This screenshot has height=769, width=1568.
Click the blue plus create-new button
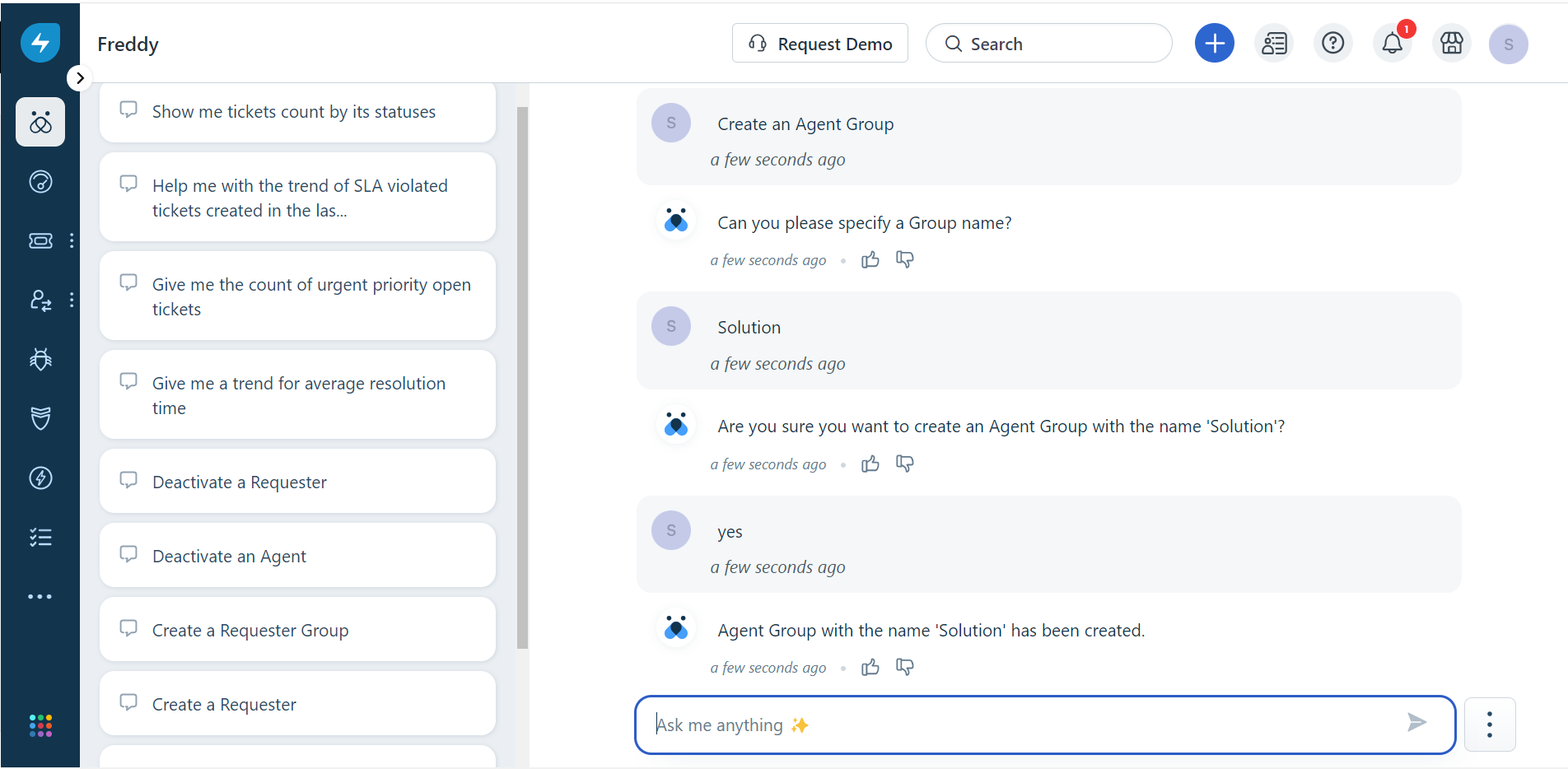[1215, 43]
